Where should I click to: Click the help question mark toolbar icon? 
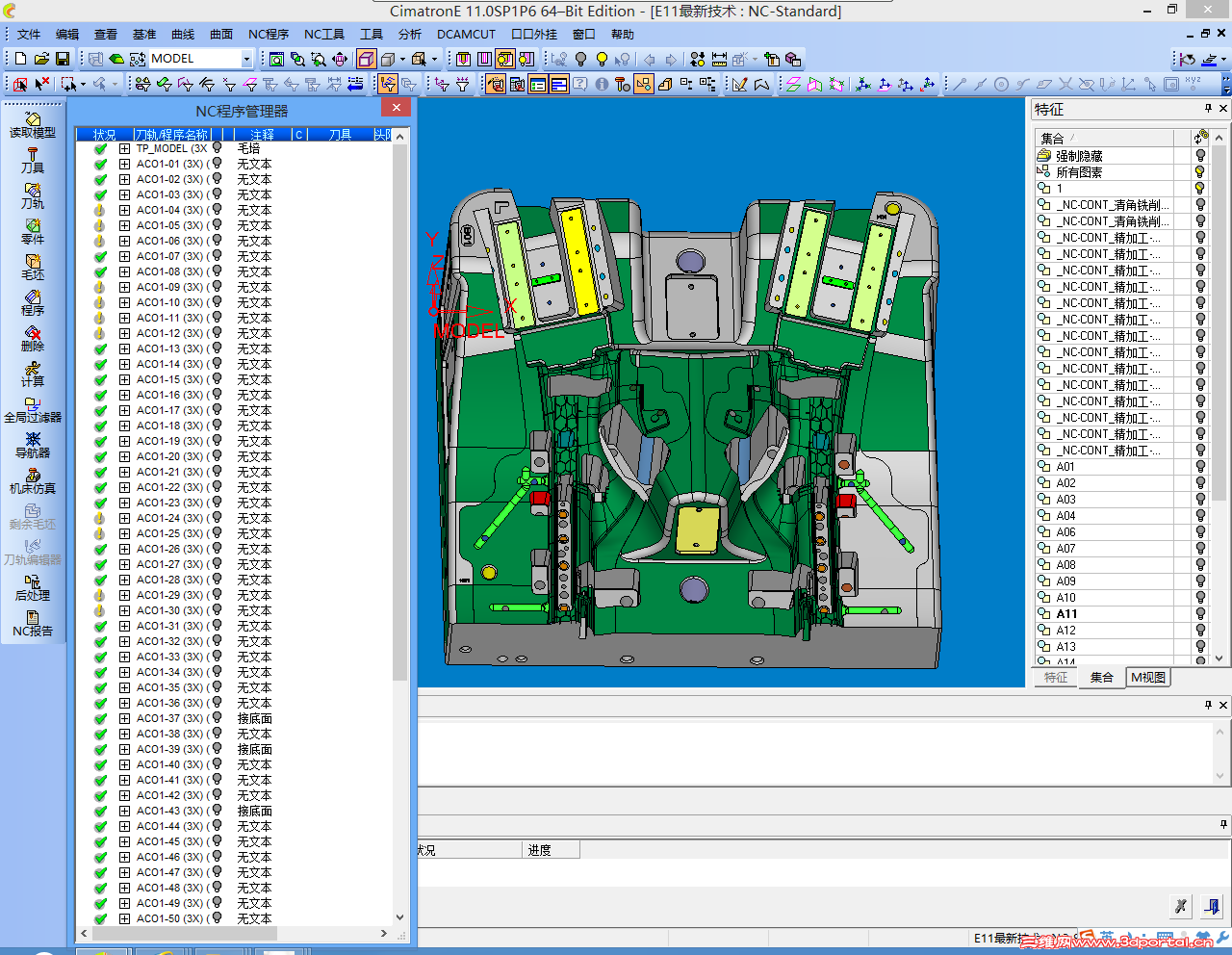click(580, 84)
